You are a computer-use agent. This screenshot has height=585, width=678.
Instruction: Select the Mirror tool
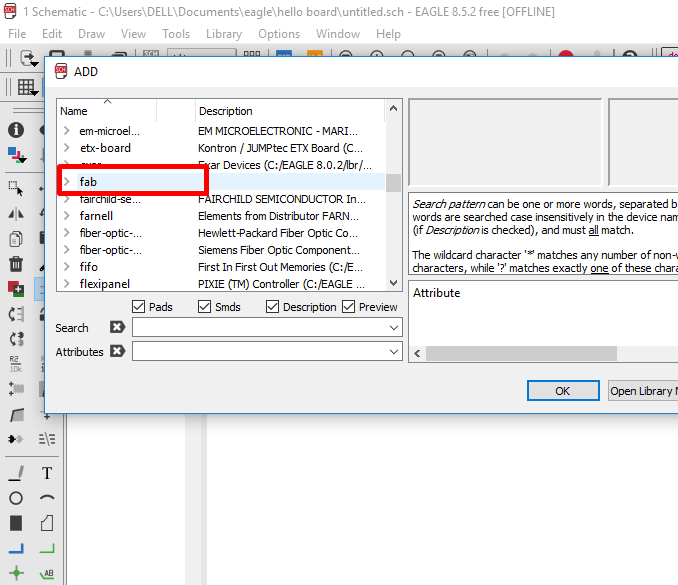[x=16, y=214]
